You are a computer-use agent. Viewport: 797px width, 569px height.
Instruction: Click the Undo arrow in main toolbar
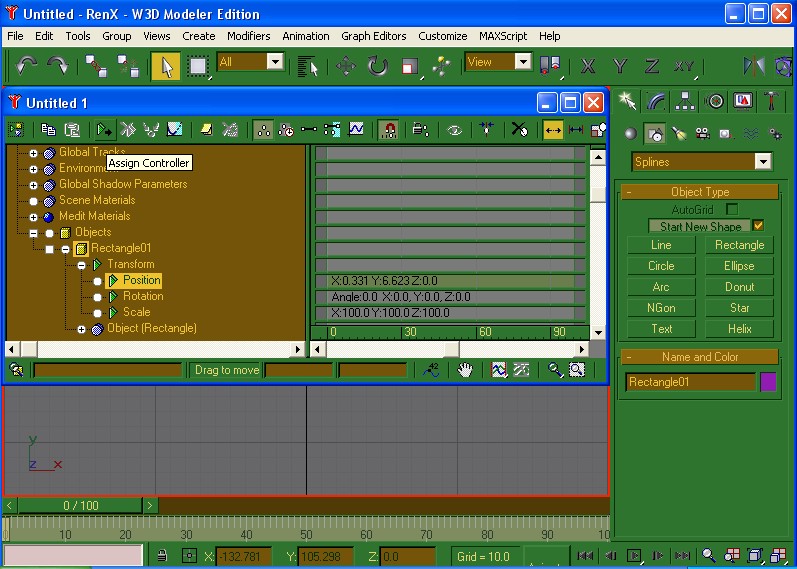point(27,66)
